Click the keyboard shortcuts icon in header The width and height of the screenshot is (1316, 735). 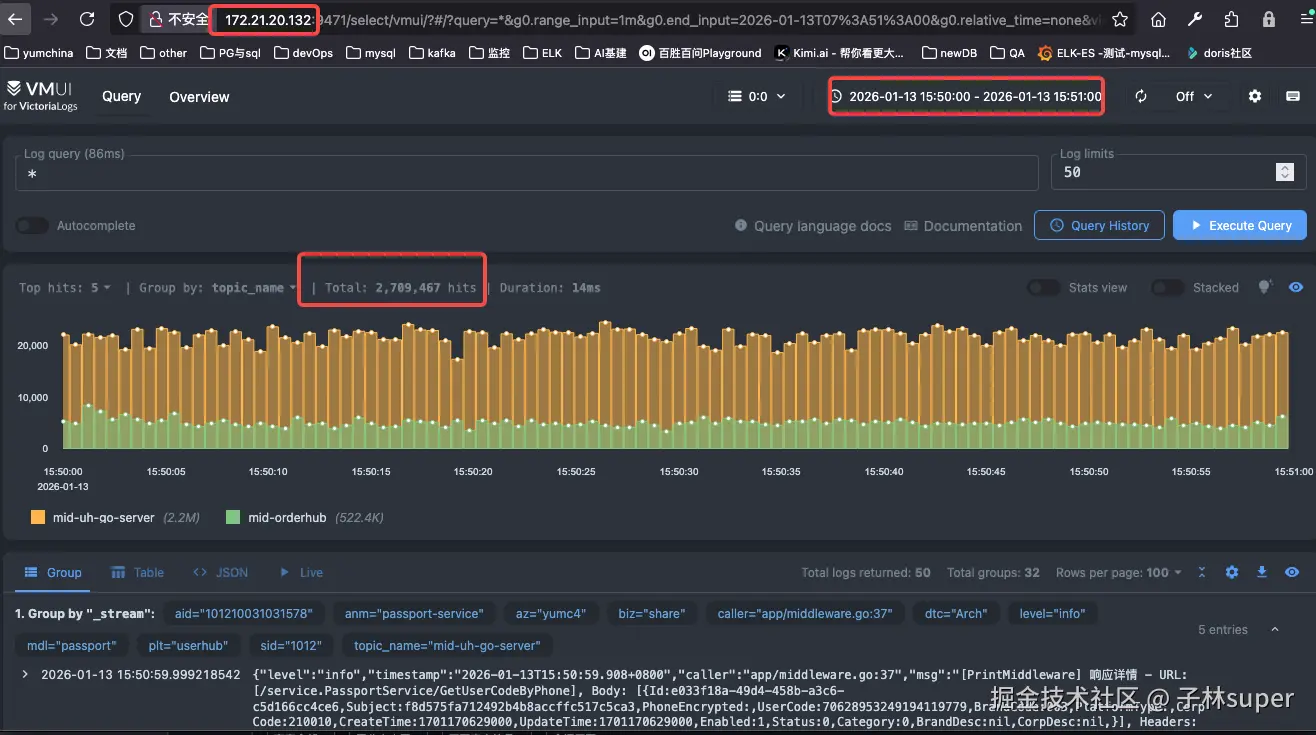click(x=1292, y=97)
